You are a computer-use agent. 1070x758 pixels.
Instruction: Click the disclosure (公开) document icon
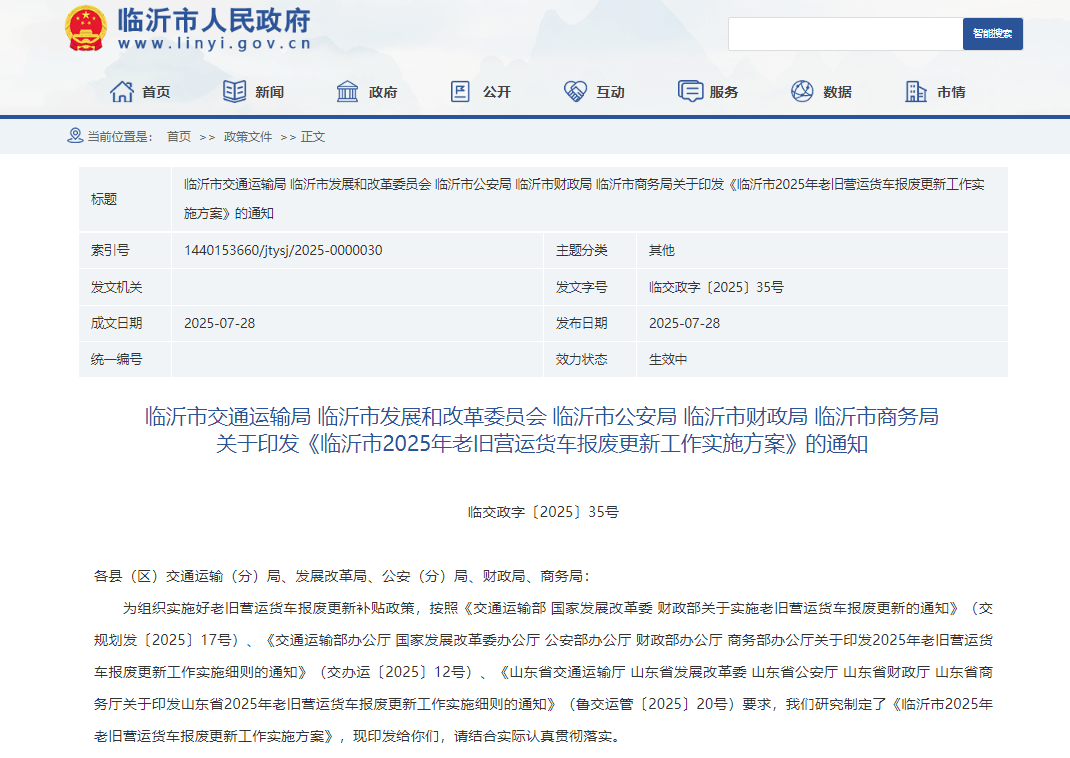[x=460, y=92]
